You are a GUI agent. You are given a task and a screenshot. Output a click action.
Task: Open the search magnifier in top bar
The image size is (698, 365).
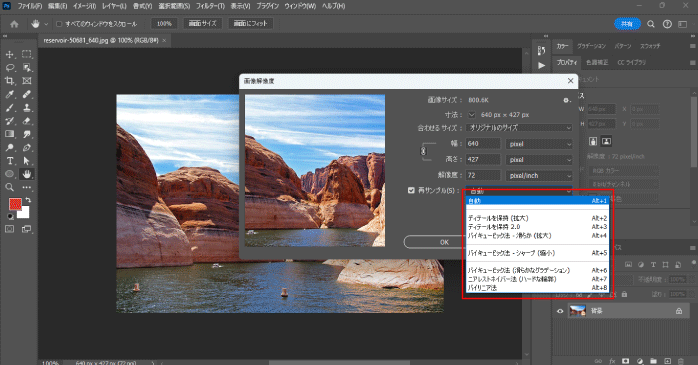tap(651, 24)
